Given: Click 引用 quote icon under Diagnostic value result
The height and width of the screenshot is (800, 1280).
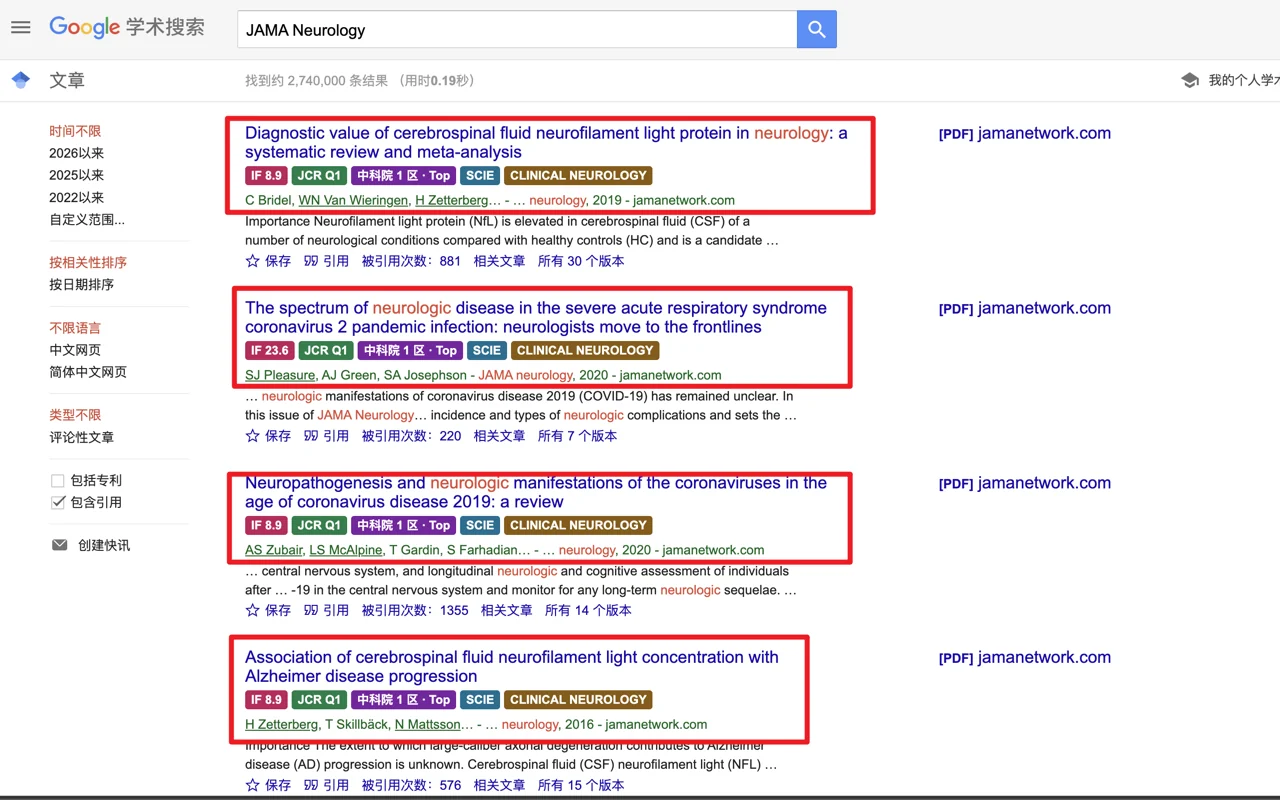Looking at the screenshot, I should [311, 261].
